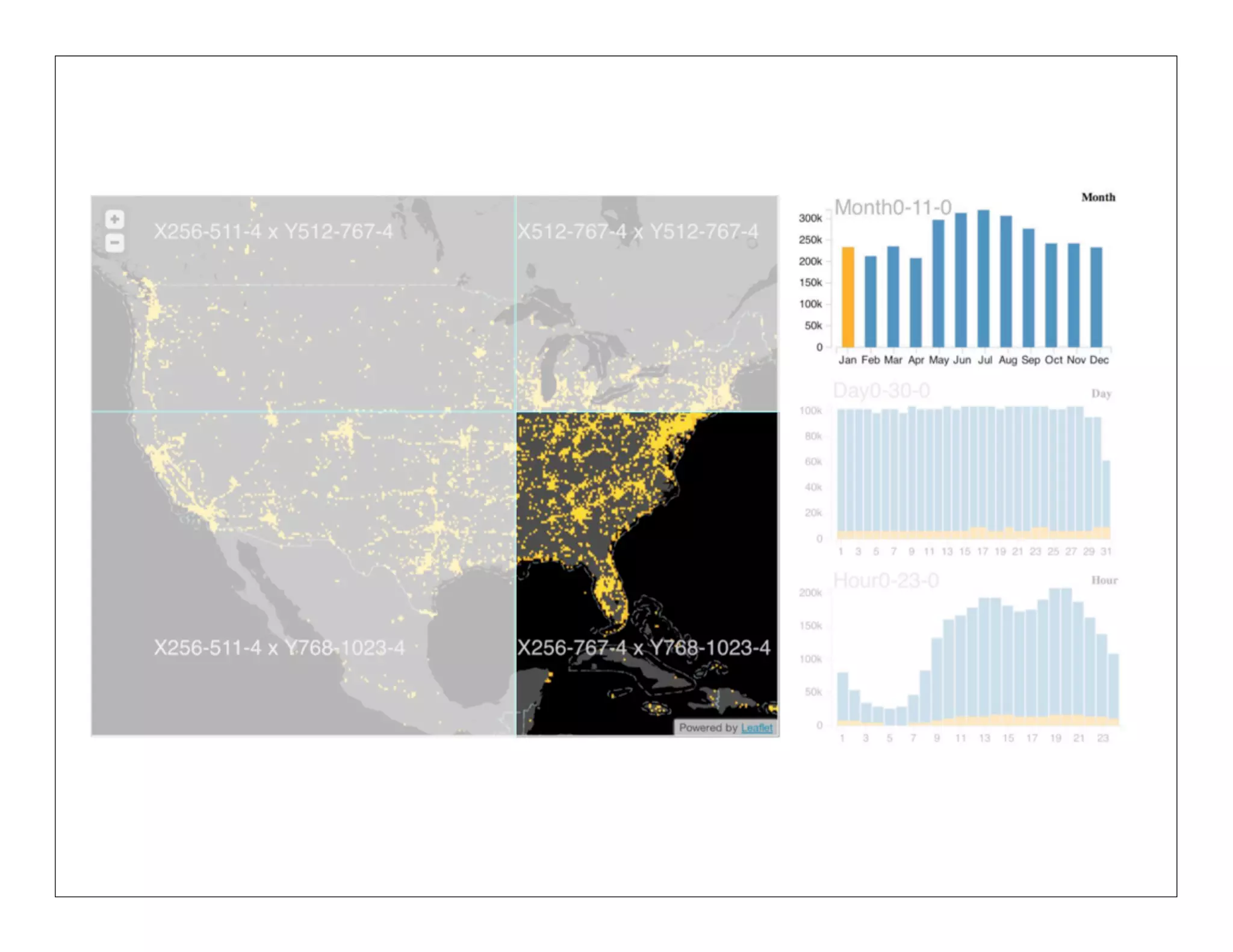
Task: Select the Sep bar in Month chart
Action: click(1029, 288)
